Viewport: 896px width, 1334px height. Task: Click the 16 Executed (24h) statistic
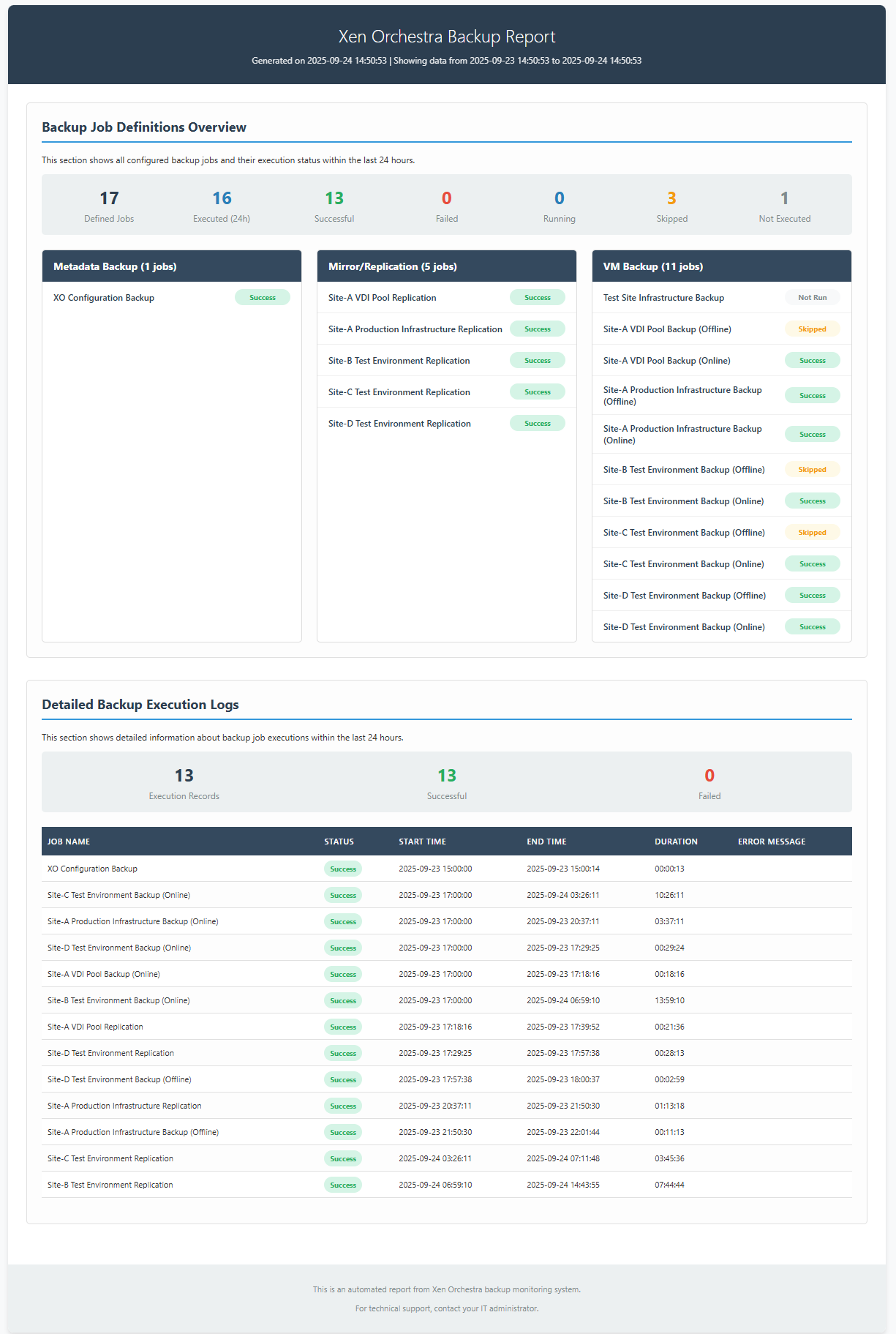point(222,206)
